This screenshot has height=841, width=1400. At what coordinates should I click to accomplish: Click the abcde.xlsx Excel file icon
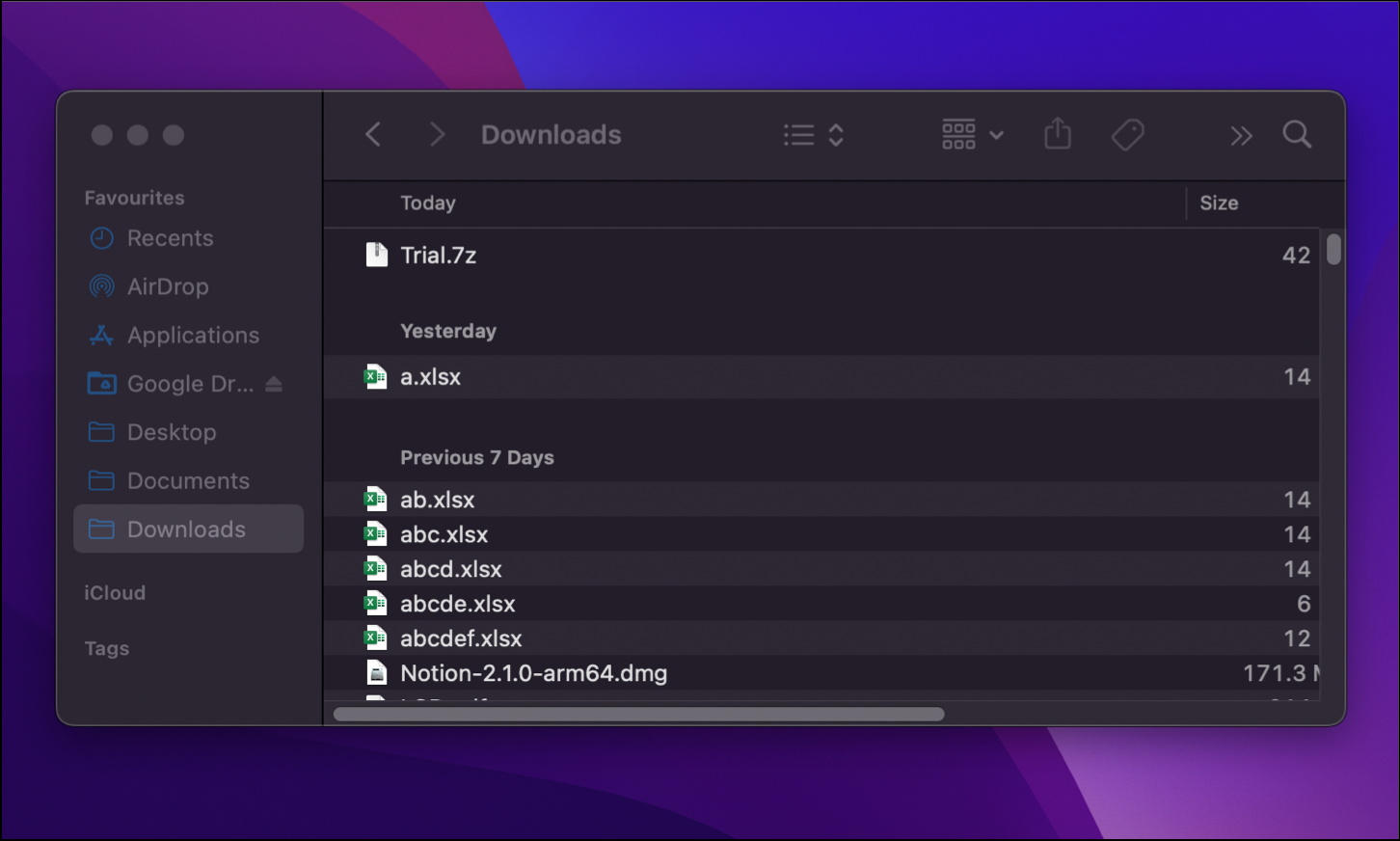pyautogui.click(x=375, y=604)
